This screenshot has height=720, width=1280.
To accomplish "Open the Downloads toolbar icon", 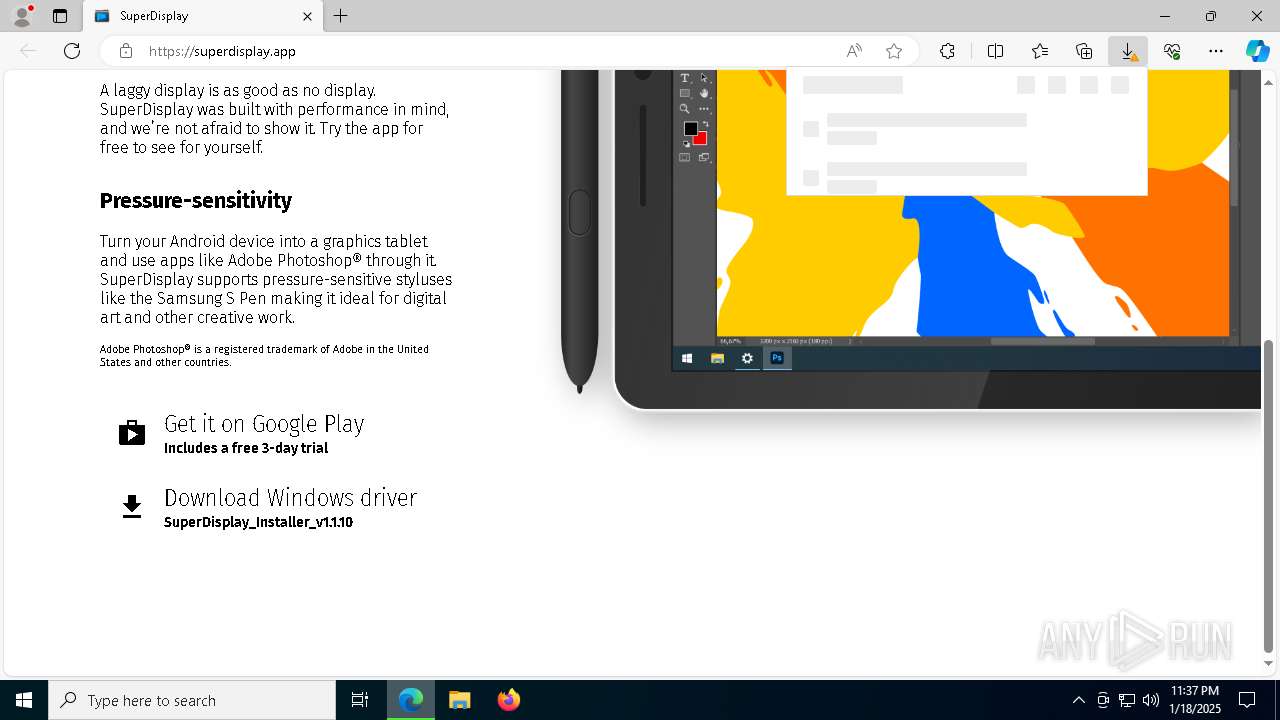I will click(1128, 51).
